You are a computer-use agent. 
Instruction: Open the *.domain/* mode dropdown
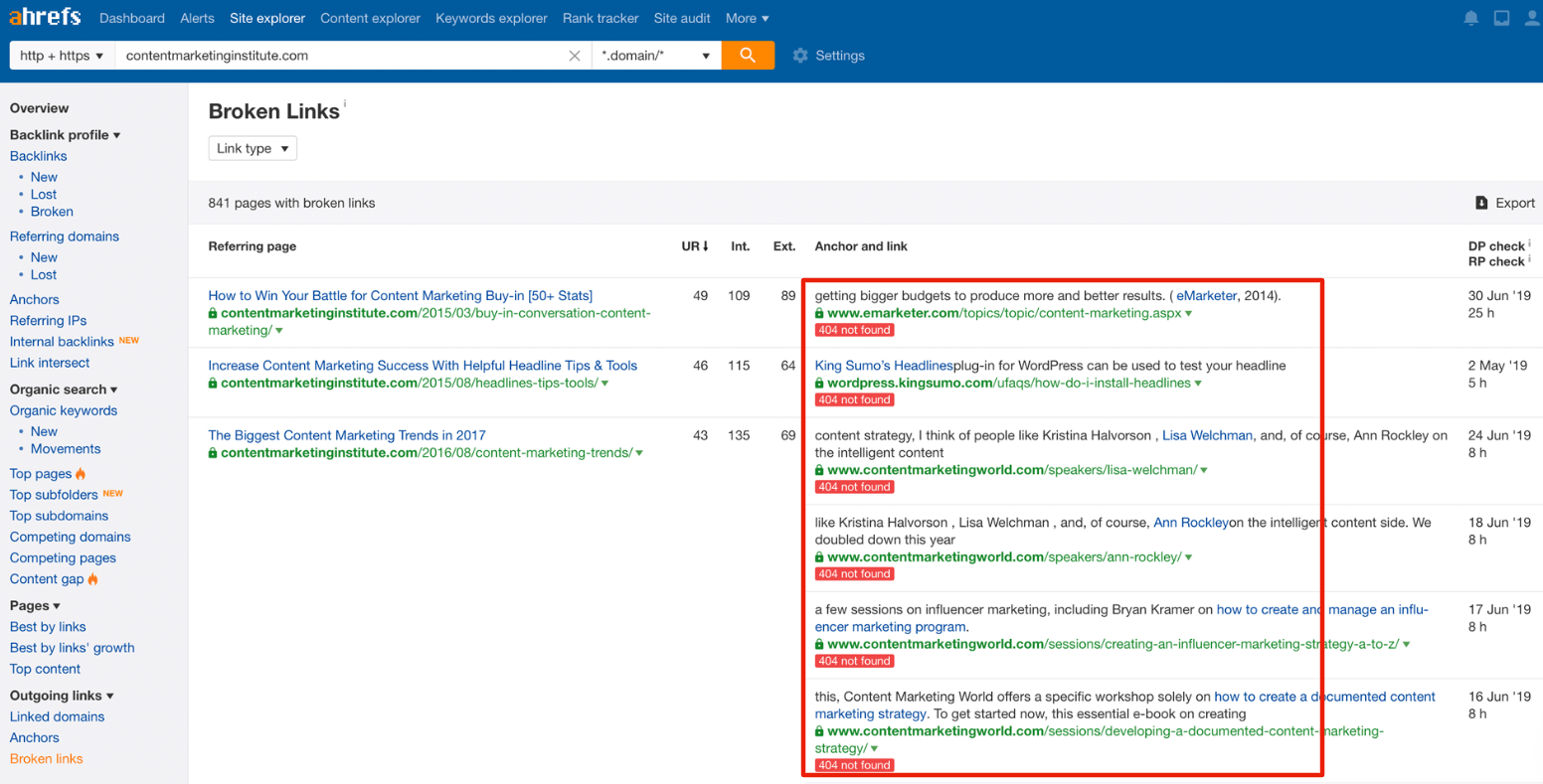coord(656,56)
